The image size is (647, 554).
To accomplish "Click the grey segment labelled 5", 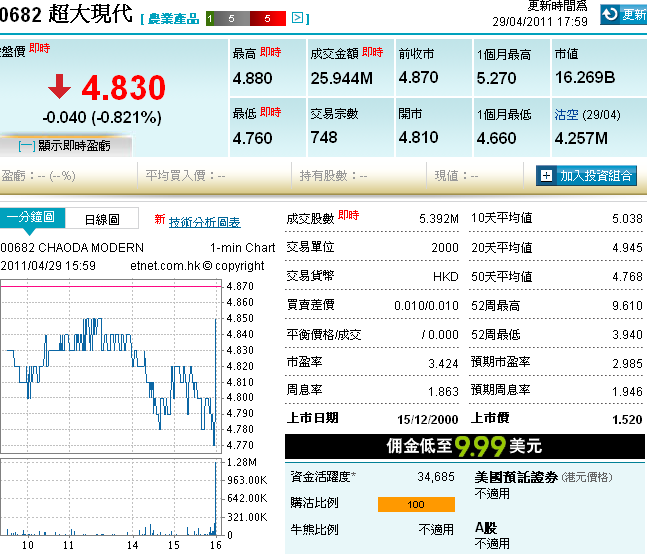I will [232, 19].
